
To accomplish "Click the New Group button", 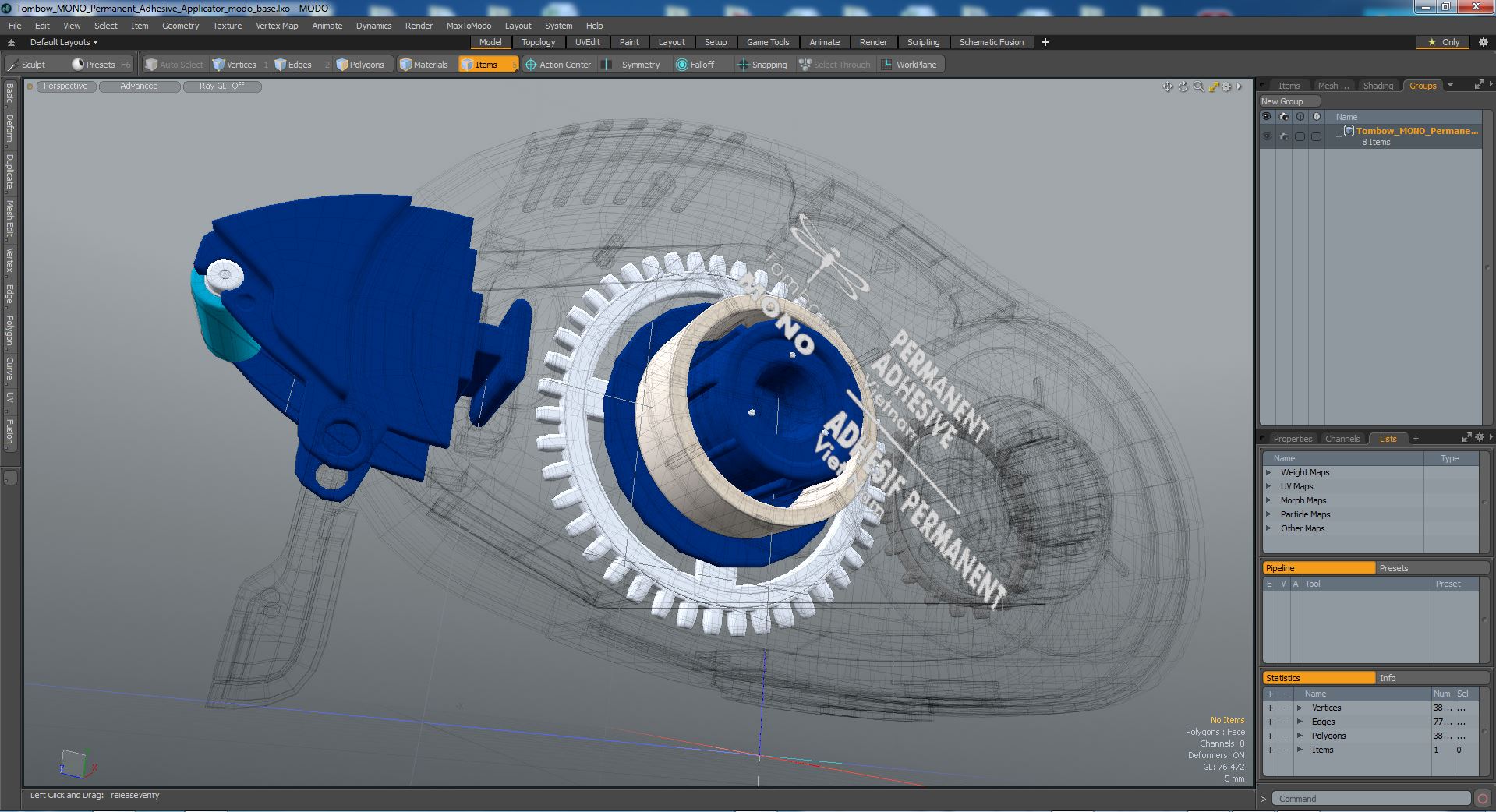I will click(1289, 101).
